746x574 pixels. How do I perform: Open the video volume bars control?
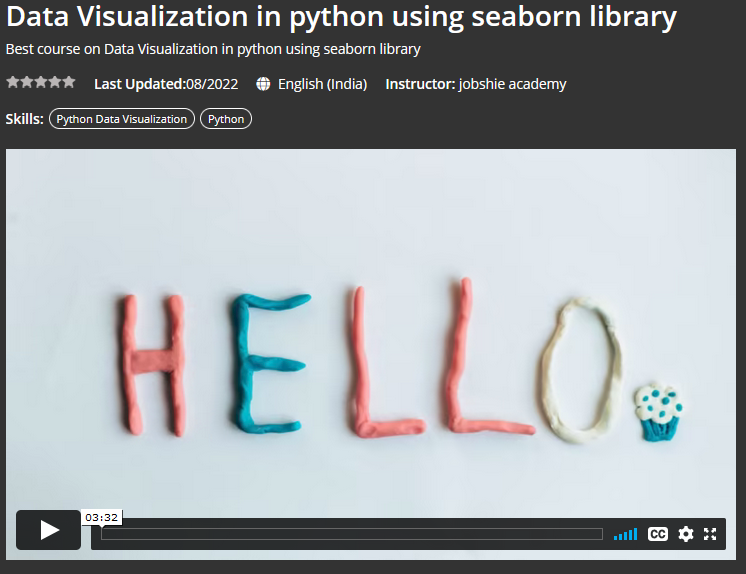pos(625,534)
